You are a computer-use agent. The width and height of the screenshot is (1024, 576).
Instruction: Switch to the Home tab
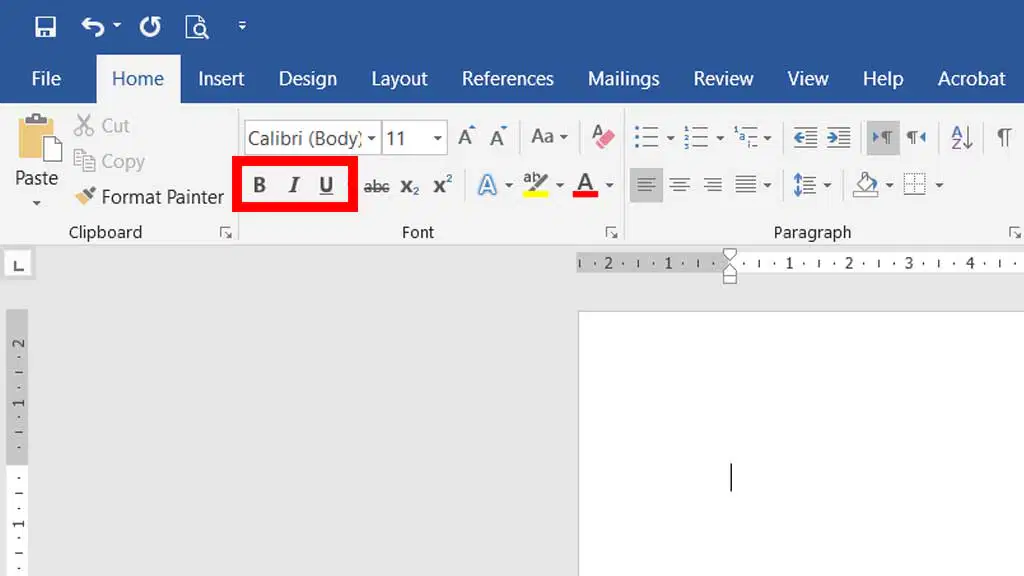pyautogui.click(x=138, y=79)
